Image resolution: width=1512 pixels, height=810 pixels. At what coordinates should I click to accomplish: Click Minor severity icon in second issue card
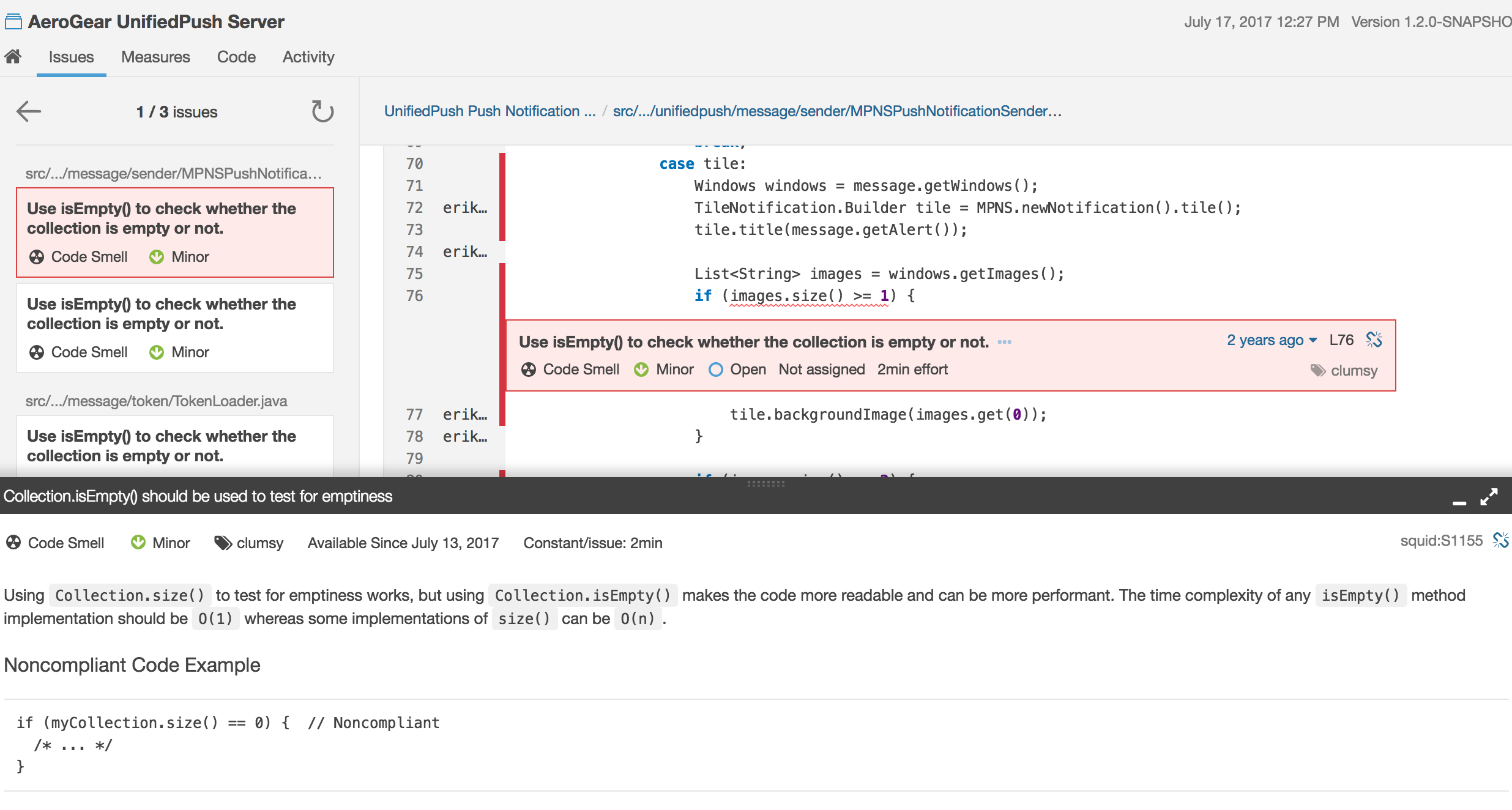tap(157, 352)
